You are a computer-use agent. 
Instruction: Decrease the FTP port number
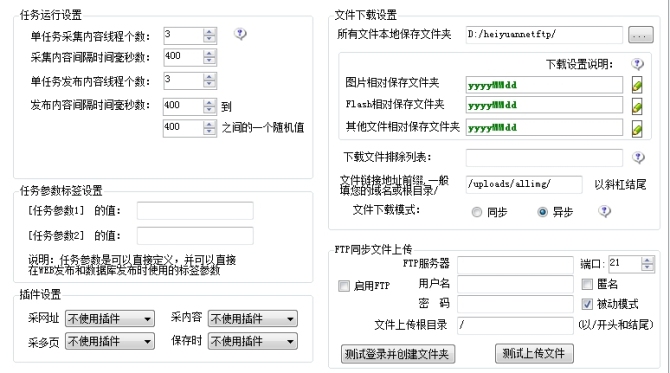pyautogui.click(x=647, y=267)
